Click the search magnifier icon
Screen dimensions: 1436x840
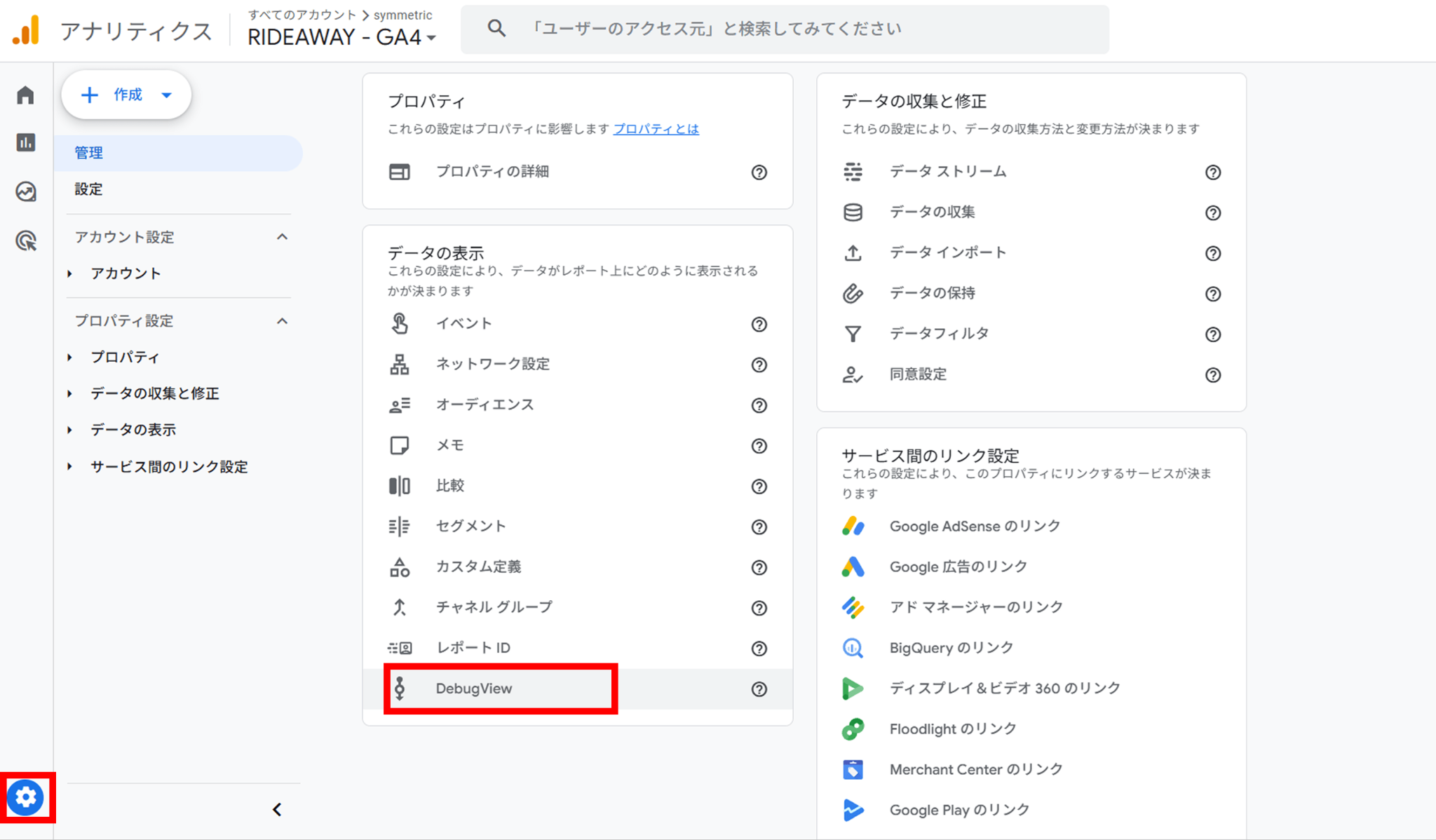496,29
